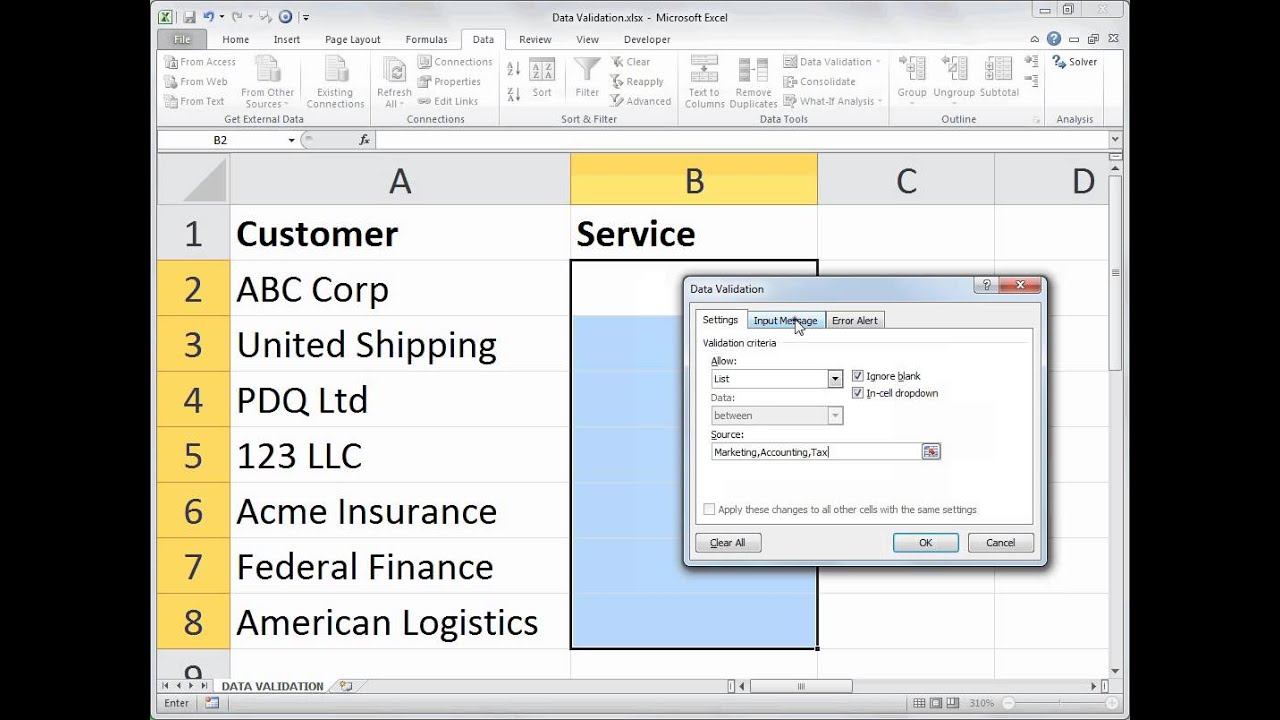Open the From Other Sources dropdown
This screenshot has height=720, width=1280.
(x=267, y=82)
